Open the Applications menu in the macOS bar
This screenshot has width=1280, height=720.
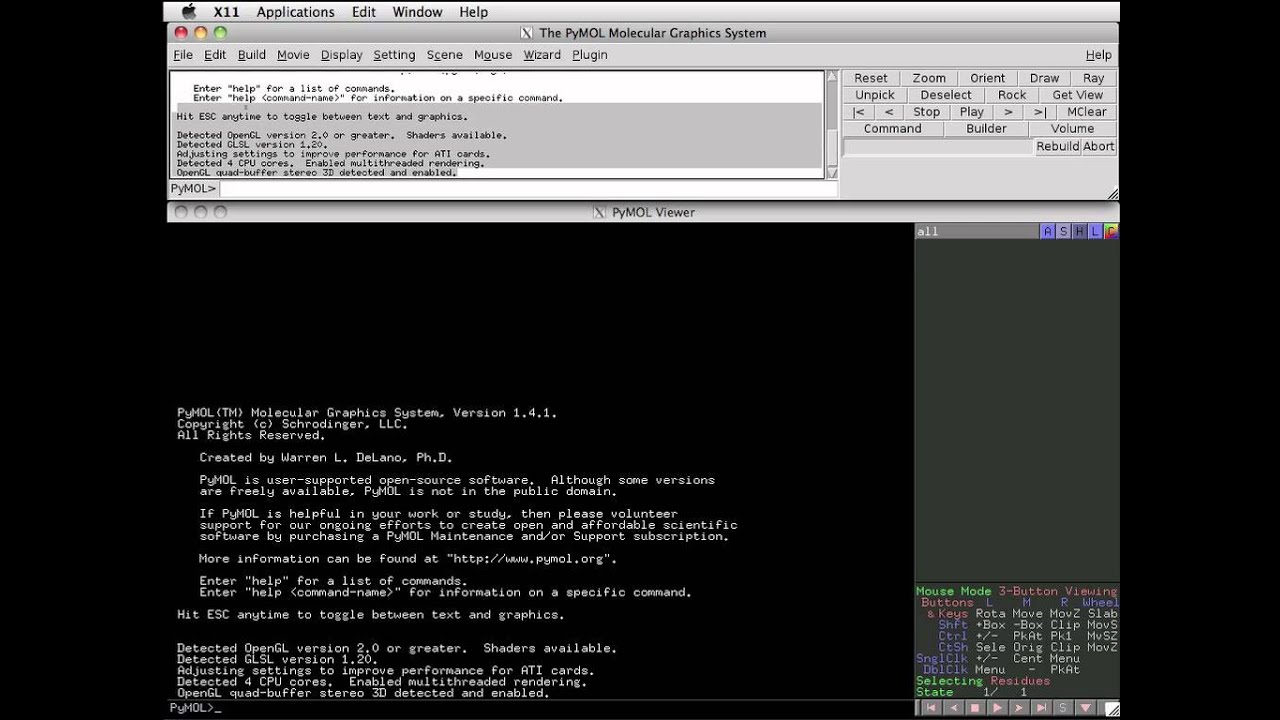click(x=295, y=12)
